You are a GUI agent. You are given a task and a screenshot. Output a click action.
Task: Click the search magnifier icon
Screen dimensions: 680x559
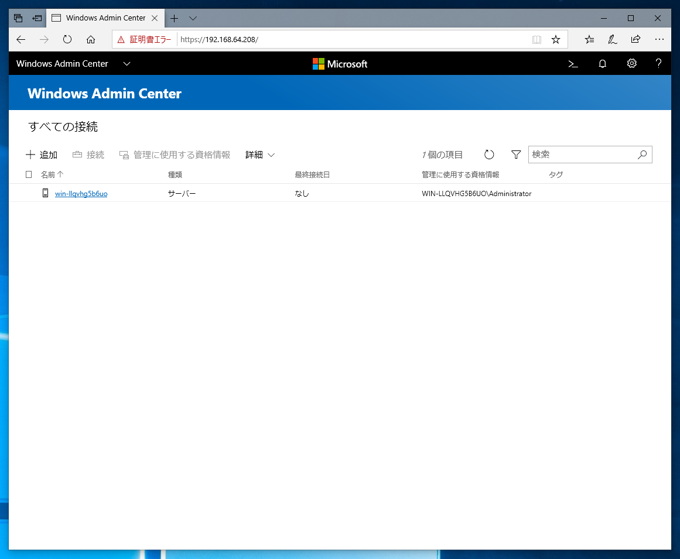pos(642,154)
